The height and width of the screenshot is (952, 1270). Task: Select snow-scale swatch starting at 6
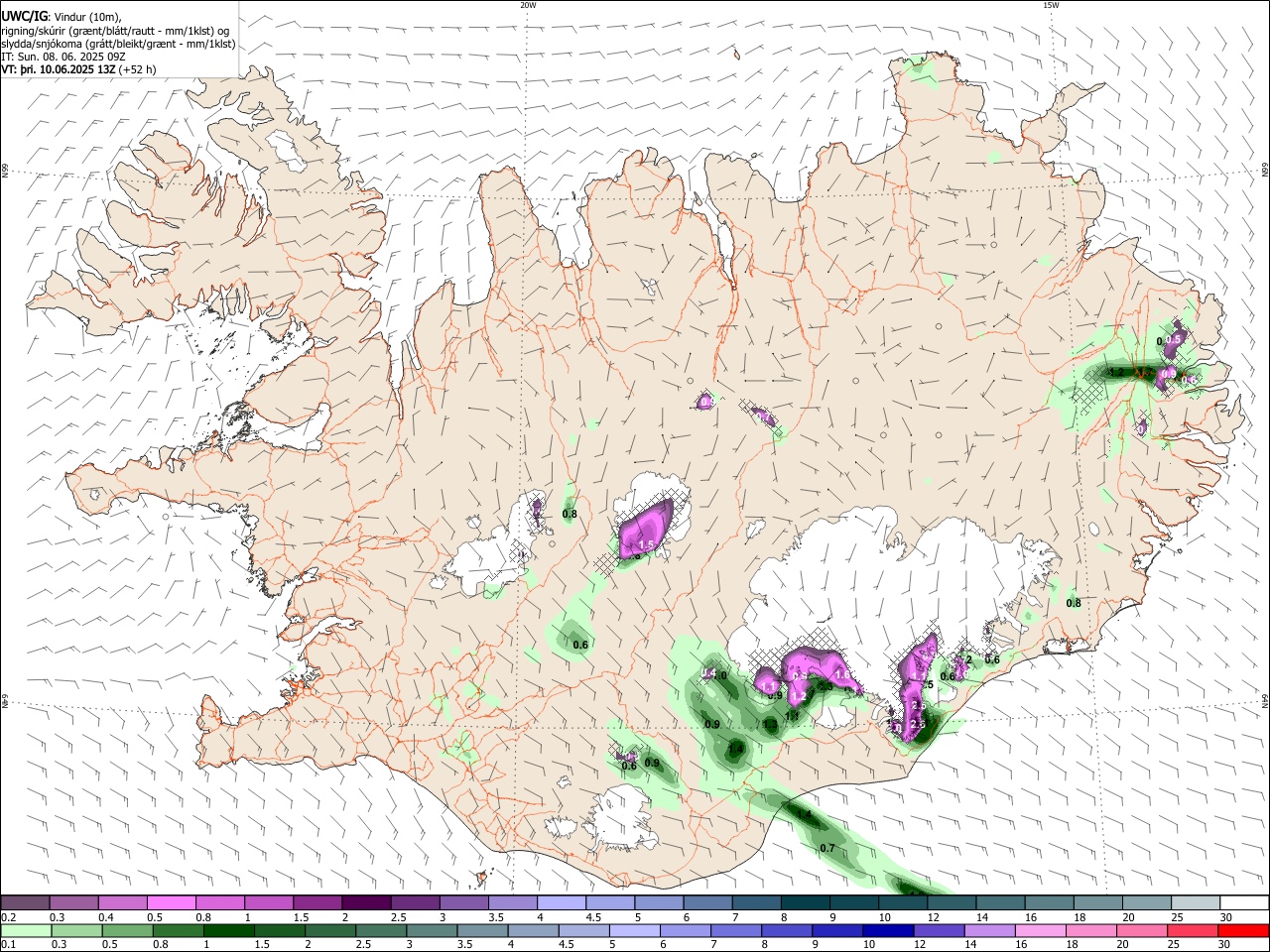tap(707, 902)
